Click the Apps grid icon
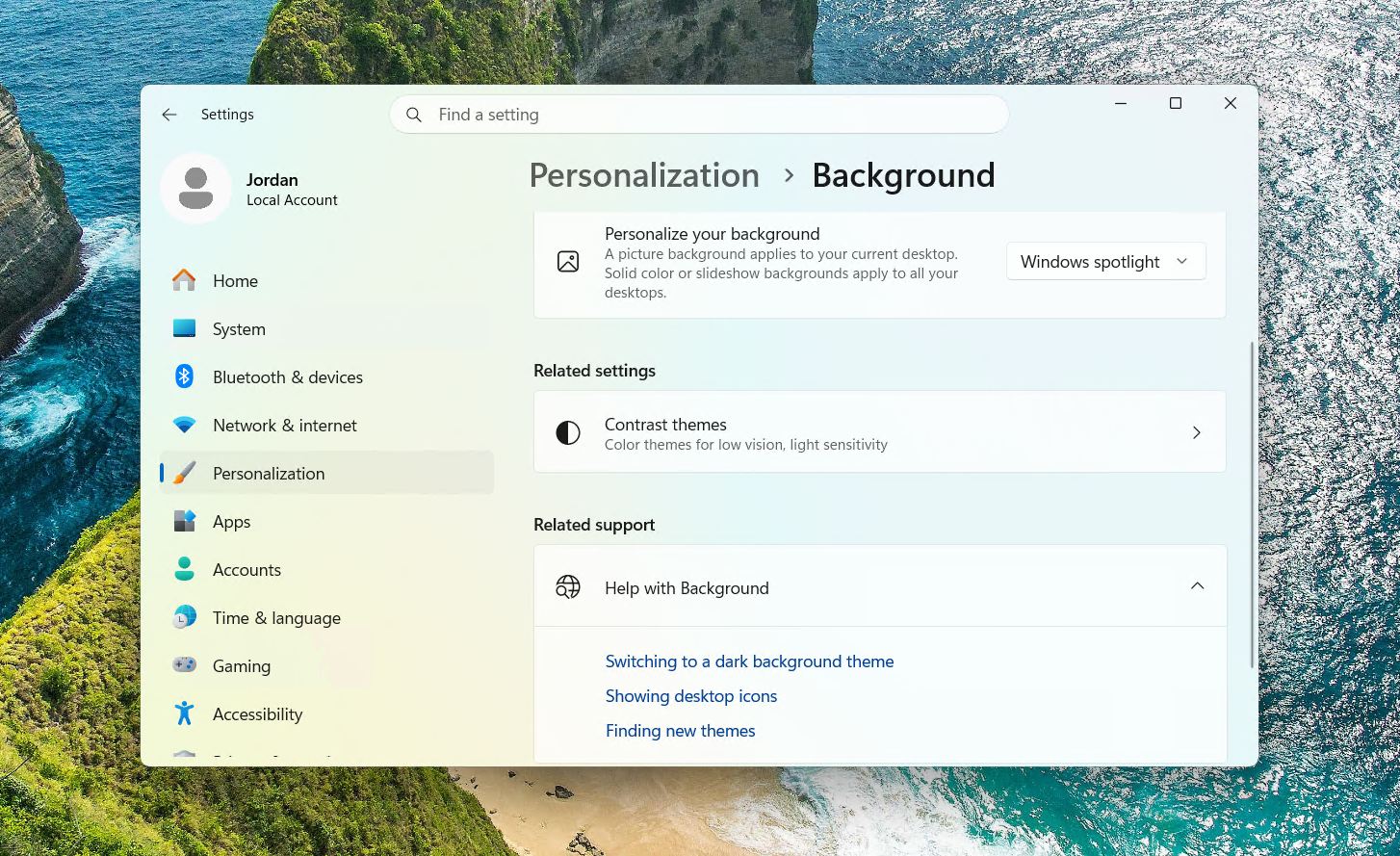This screenshot has height=856, width=1400. tap(184, 521)
